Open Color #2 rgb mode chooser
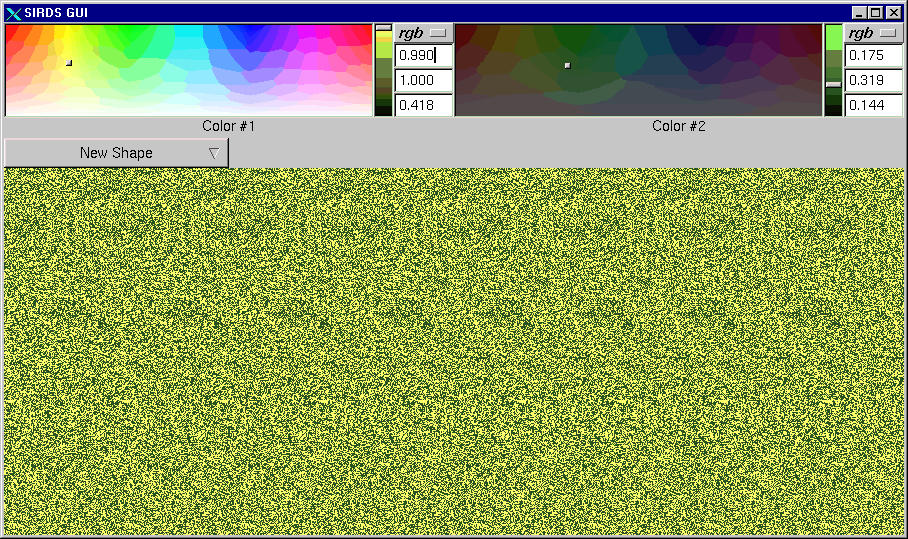The height and width of the screenshot is (539, 908). coord(874,33)
